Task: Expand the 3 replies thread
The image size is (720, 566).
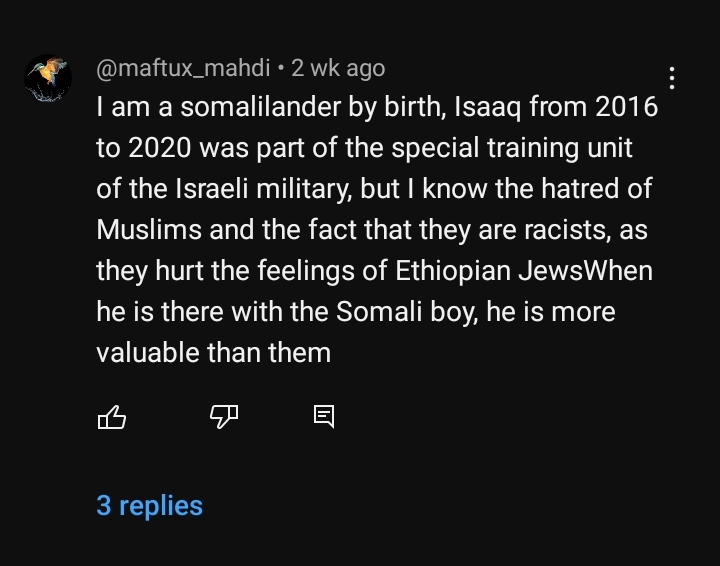Action: (x=149, y=506)
